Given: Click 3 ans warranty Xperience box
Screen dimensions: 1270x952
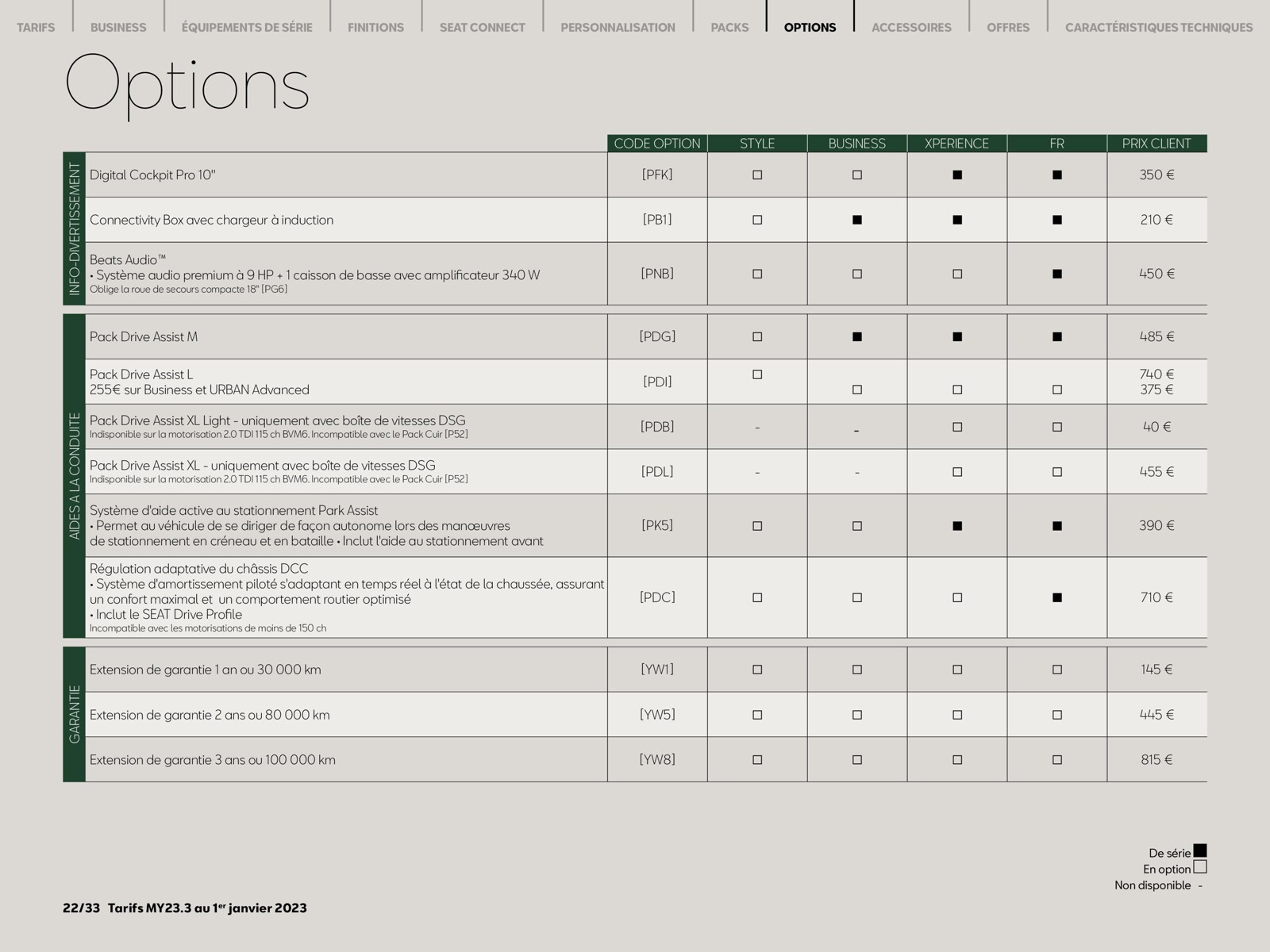Looking at the screenshot, I should coord(957,760).
